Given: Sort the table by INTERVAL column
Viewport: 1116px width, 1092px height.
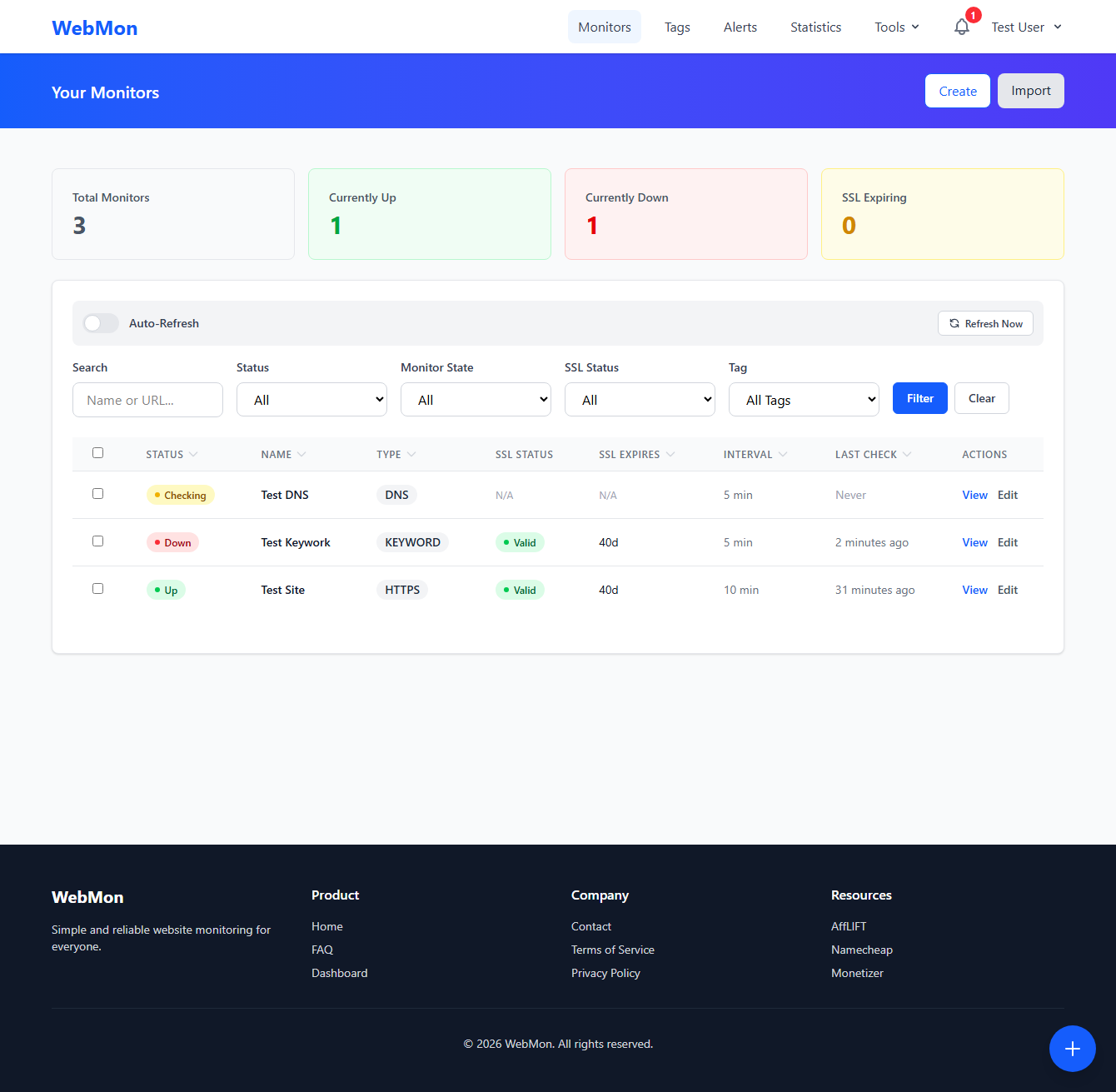Looking at the screenshot, I should (749, 454).
